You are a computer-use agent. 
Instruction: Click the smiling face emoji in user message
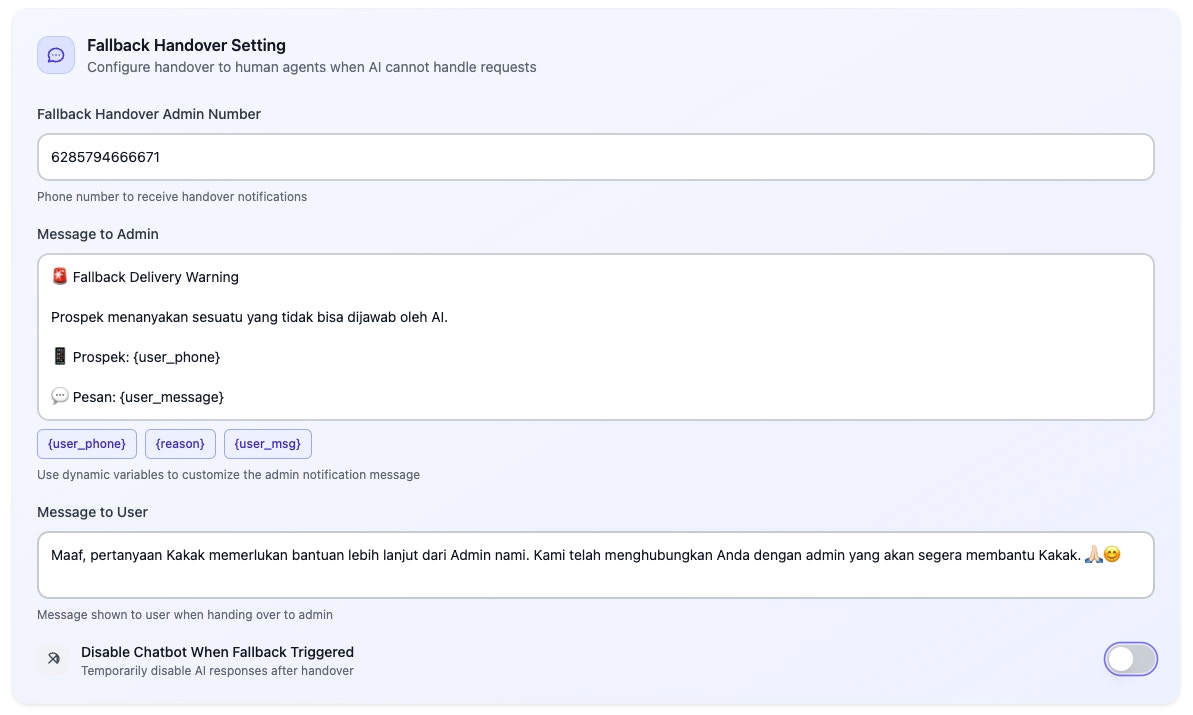pos(1115,553)
